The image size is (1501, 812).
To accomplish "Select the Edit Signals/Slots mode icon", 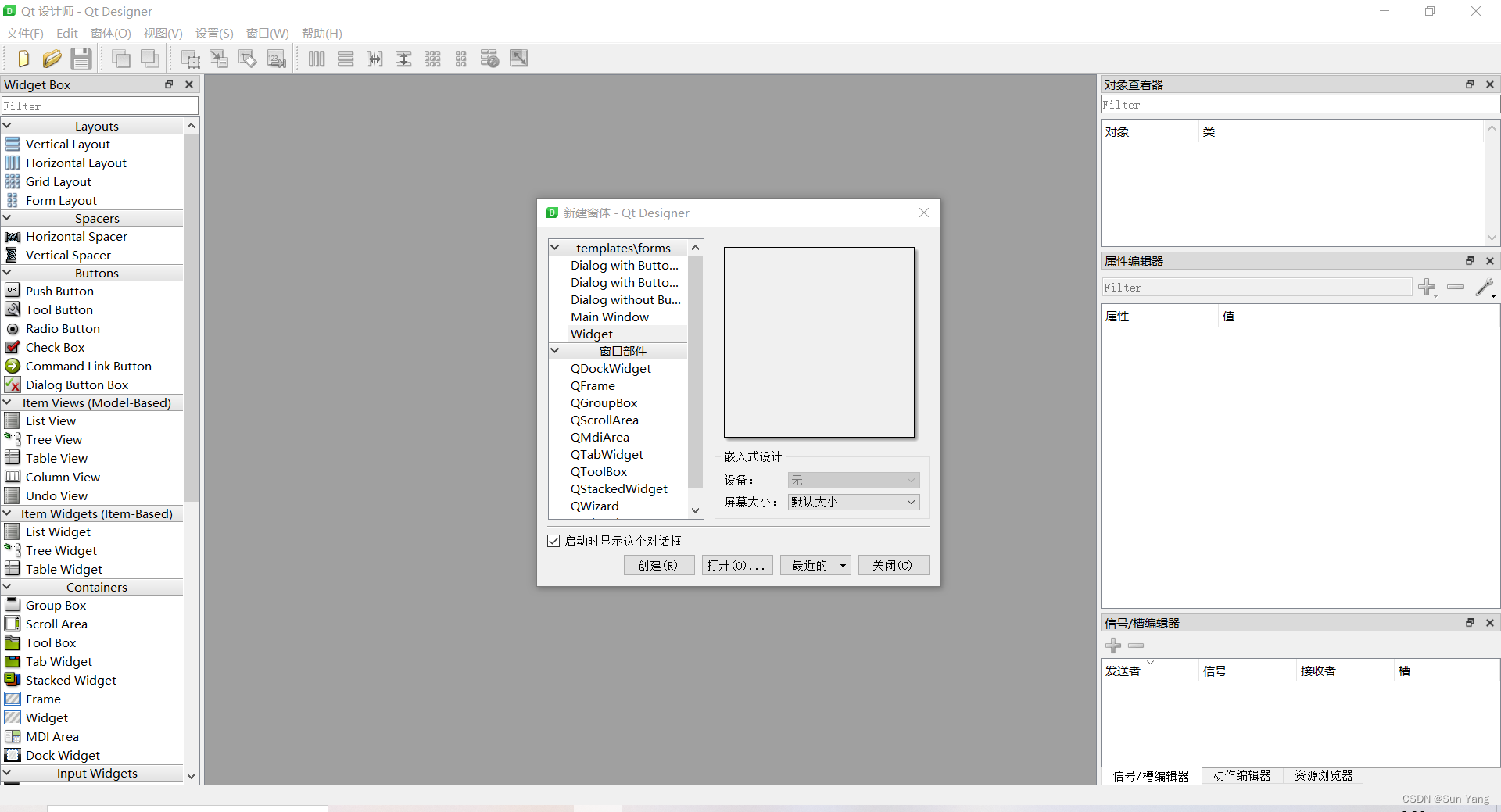I will click(x=219, y=59).
